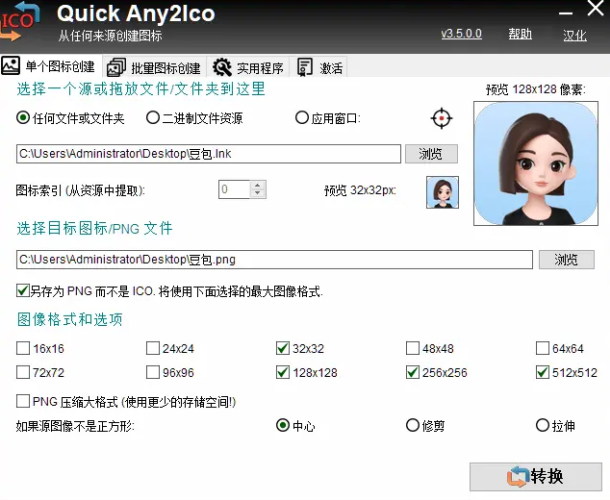Enable the 16x16 image format checkbox

[x=23, y=349]
